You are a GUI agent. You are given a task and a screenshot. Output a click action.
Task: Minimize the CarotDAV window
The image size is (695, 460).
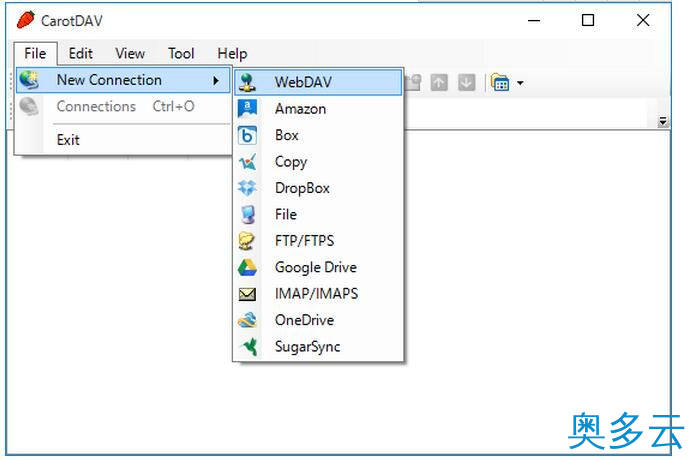[534, 20]
